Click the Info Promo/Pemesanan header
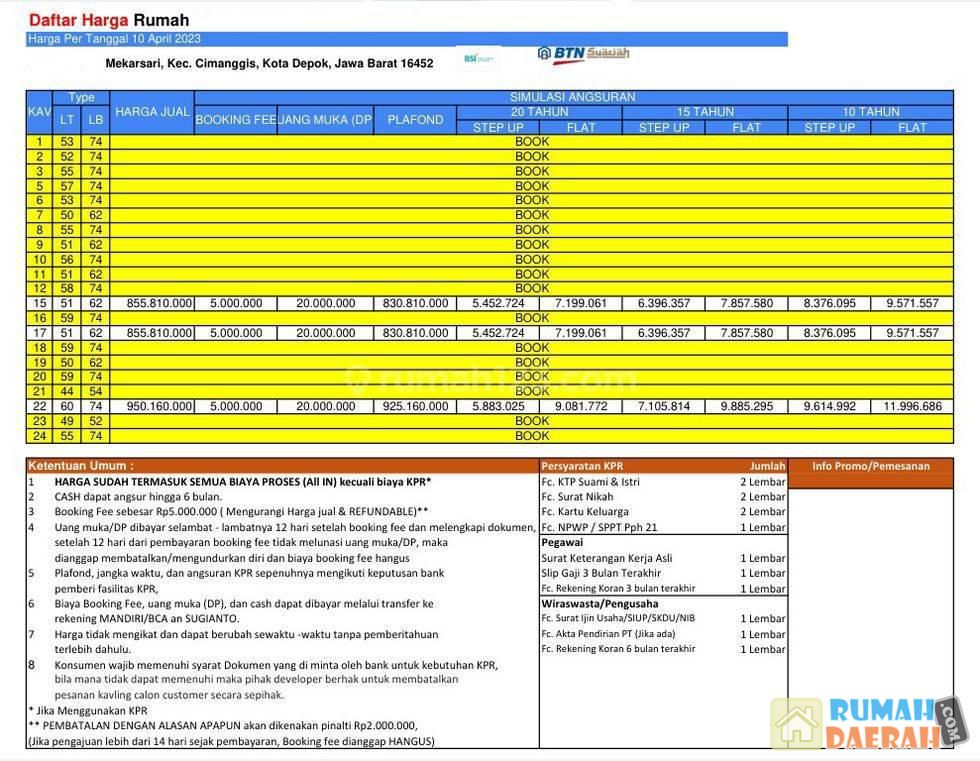 pos(870,466)
